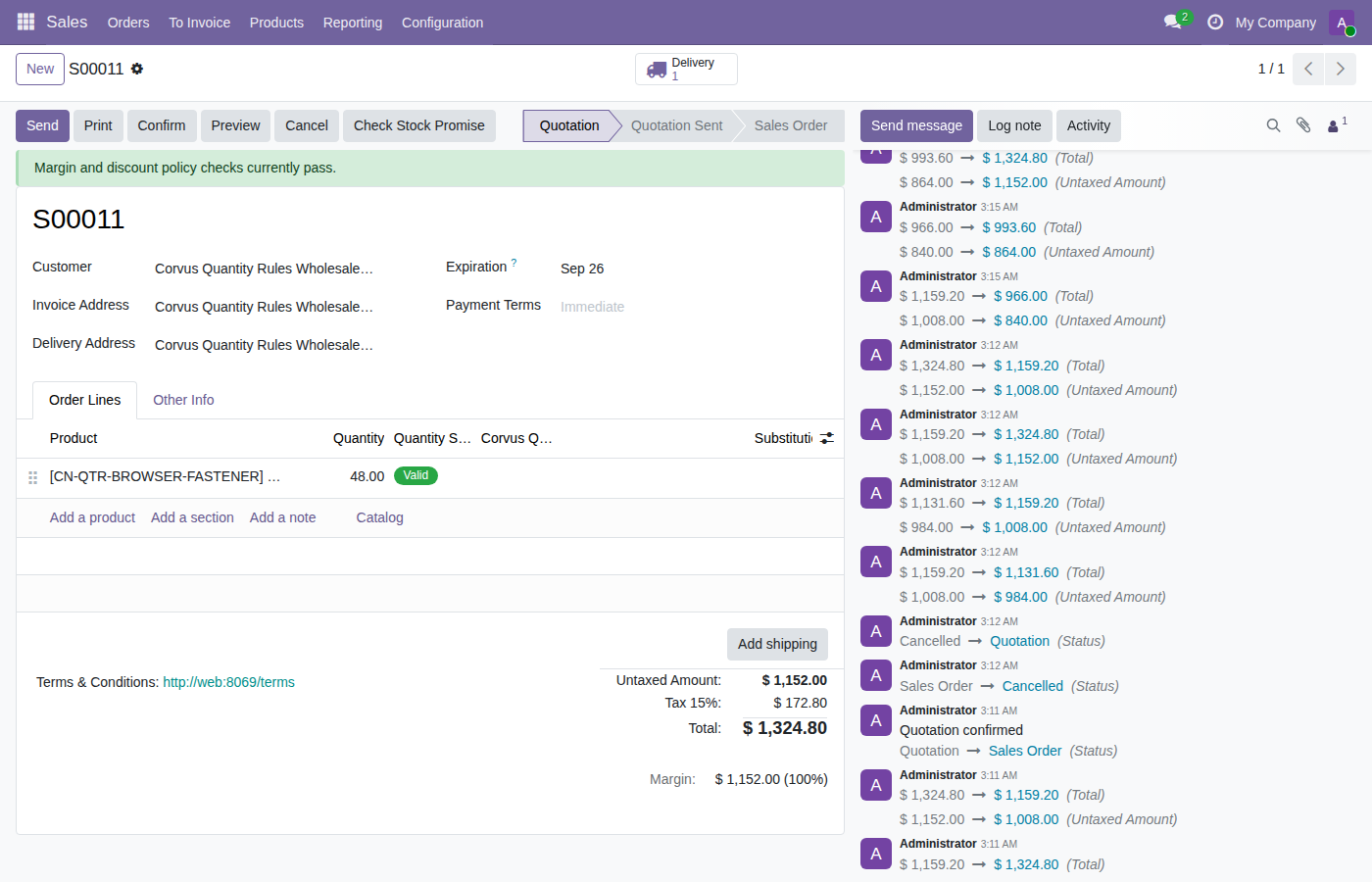
Task: Open the column settings adjust icon
Action: tap(827, 438)
